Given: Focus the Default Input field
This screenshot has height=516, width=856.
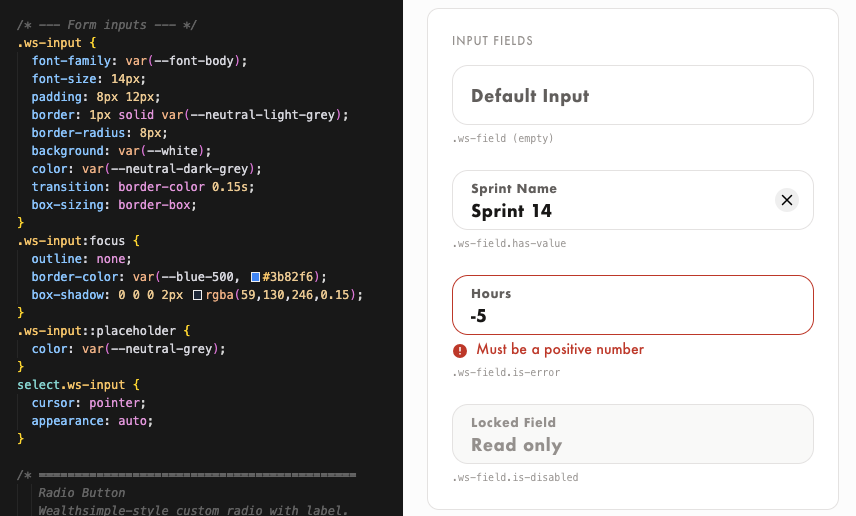Looking at the screenshot, I should [x=633, y=95].
